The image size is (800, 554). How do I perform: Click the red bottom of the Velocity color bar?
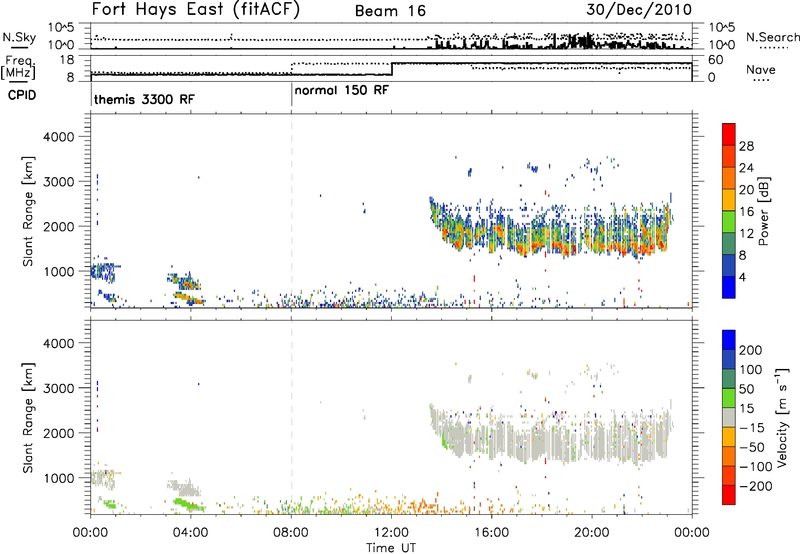pyautogui.click(x=729, y=495)
